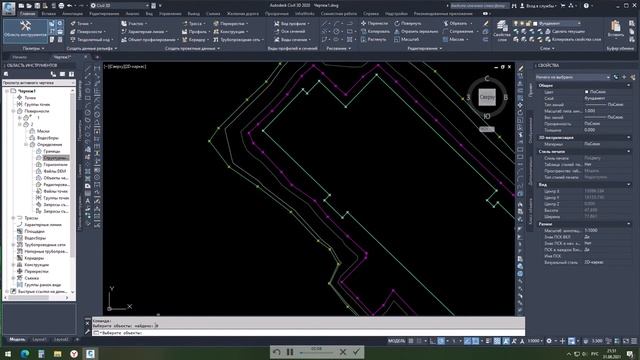Collapse the 3D-визуализация properties section

[629, 138]
